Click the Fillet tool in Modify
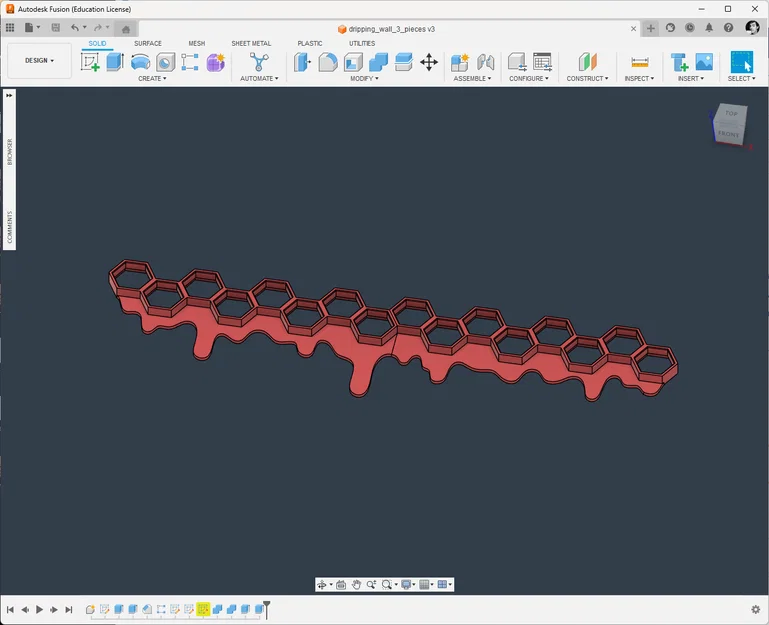The width and height of the screenshot is (769, 625). click(x=328, y=62)
